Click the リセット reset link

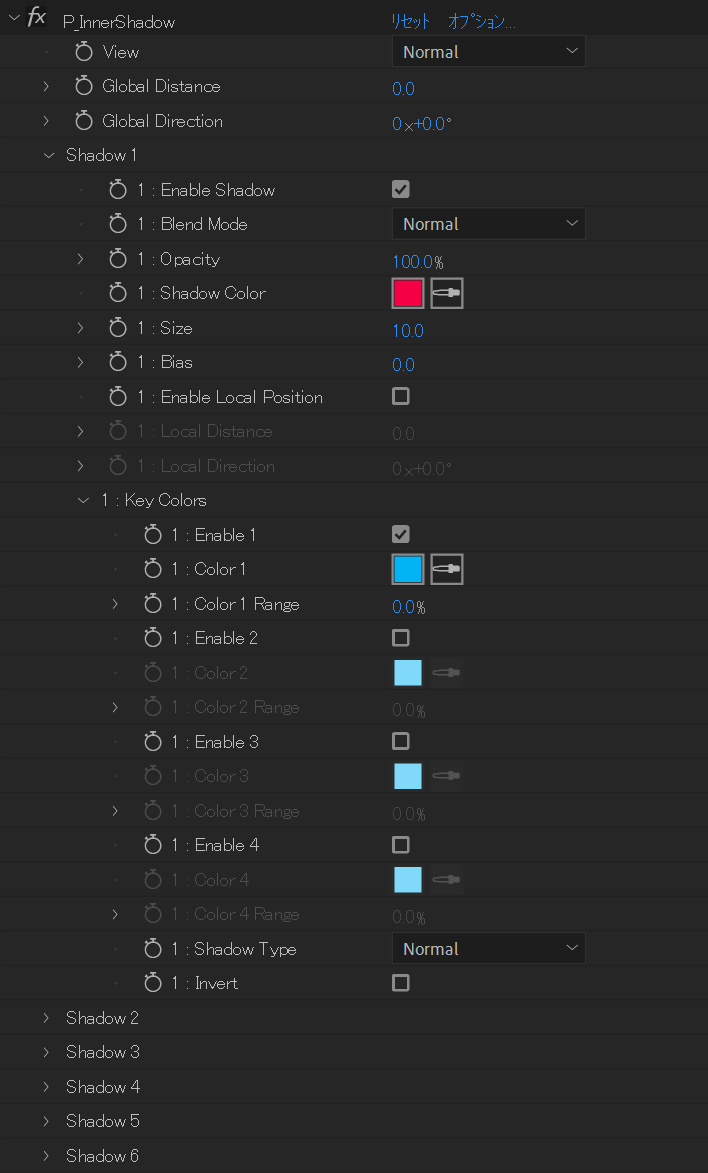click(411, 22)
